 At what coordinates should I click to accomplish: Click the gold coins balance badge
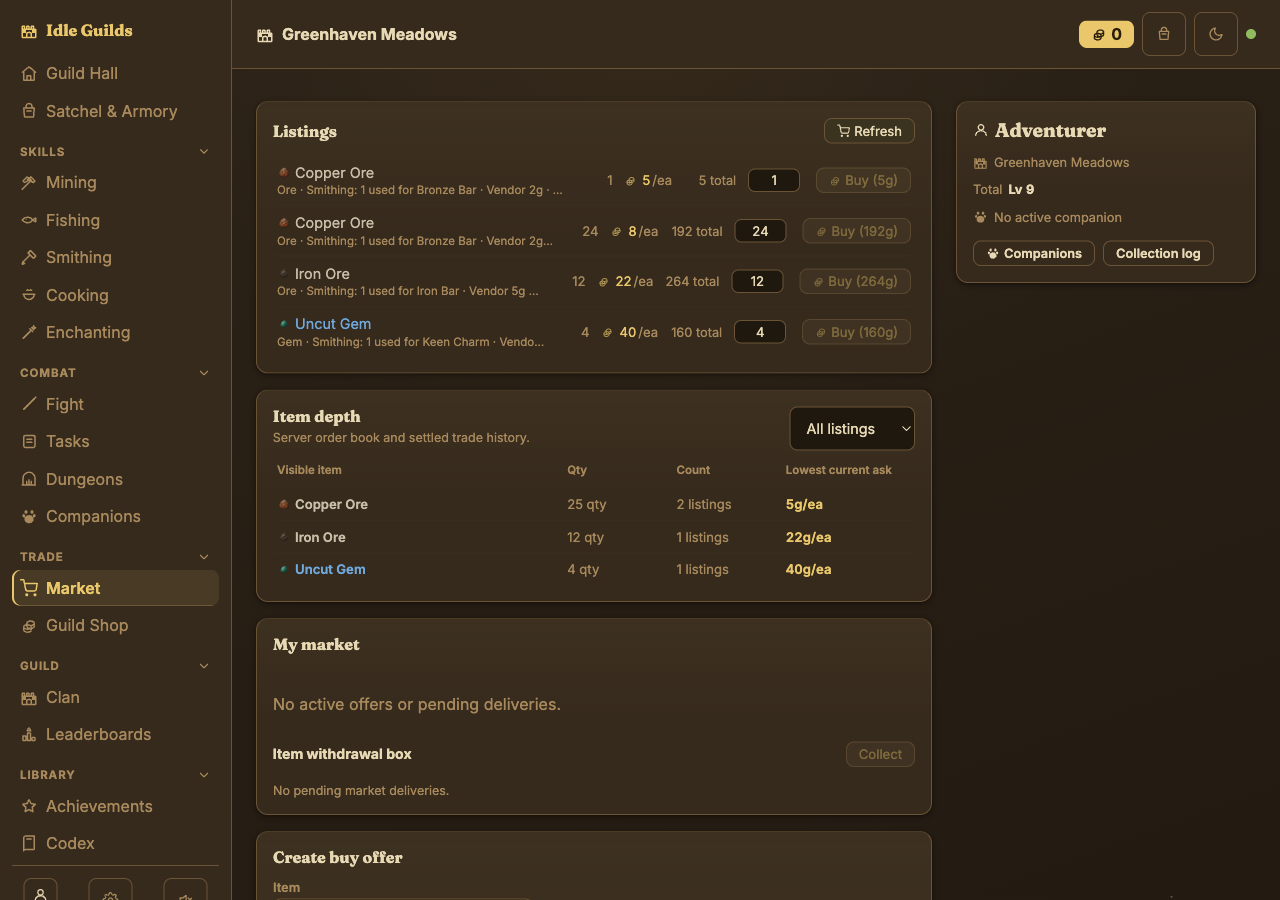1106,34
